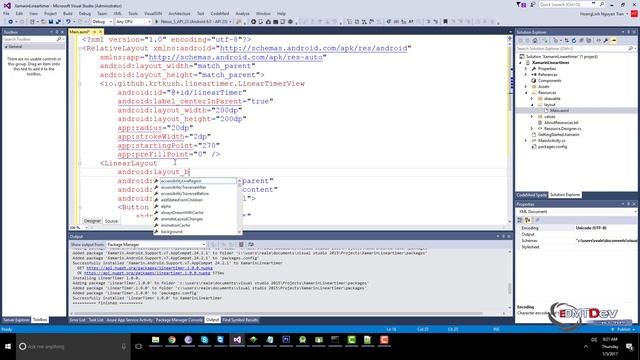640x360 pixels.
Task: Click Categorized icon in Properties panel
Action: pos(520,220)
